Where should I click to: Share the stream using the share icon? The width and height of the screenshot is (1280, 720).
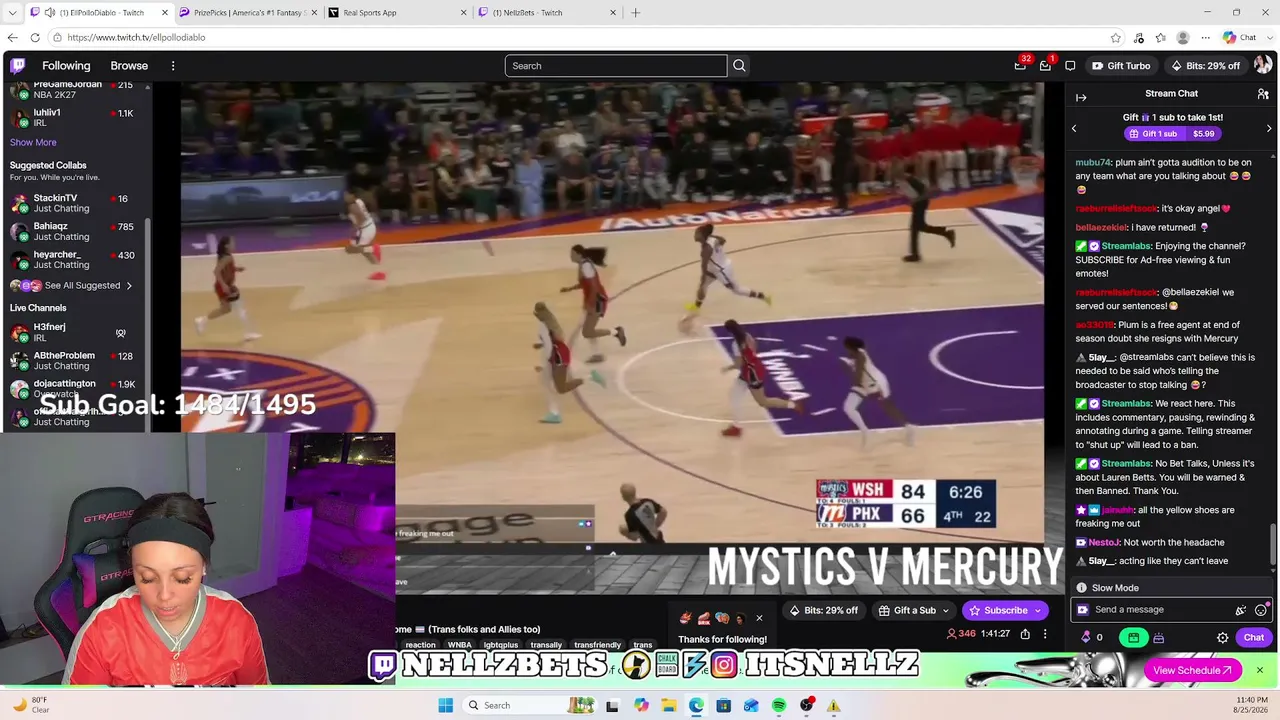[x=1025, y=634]
